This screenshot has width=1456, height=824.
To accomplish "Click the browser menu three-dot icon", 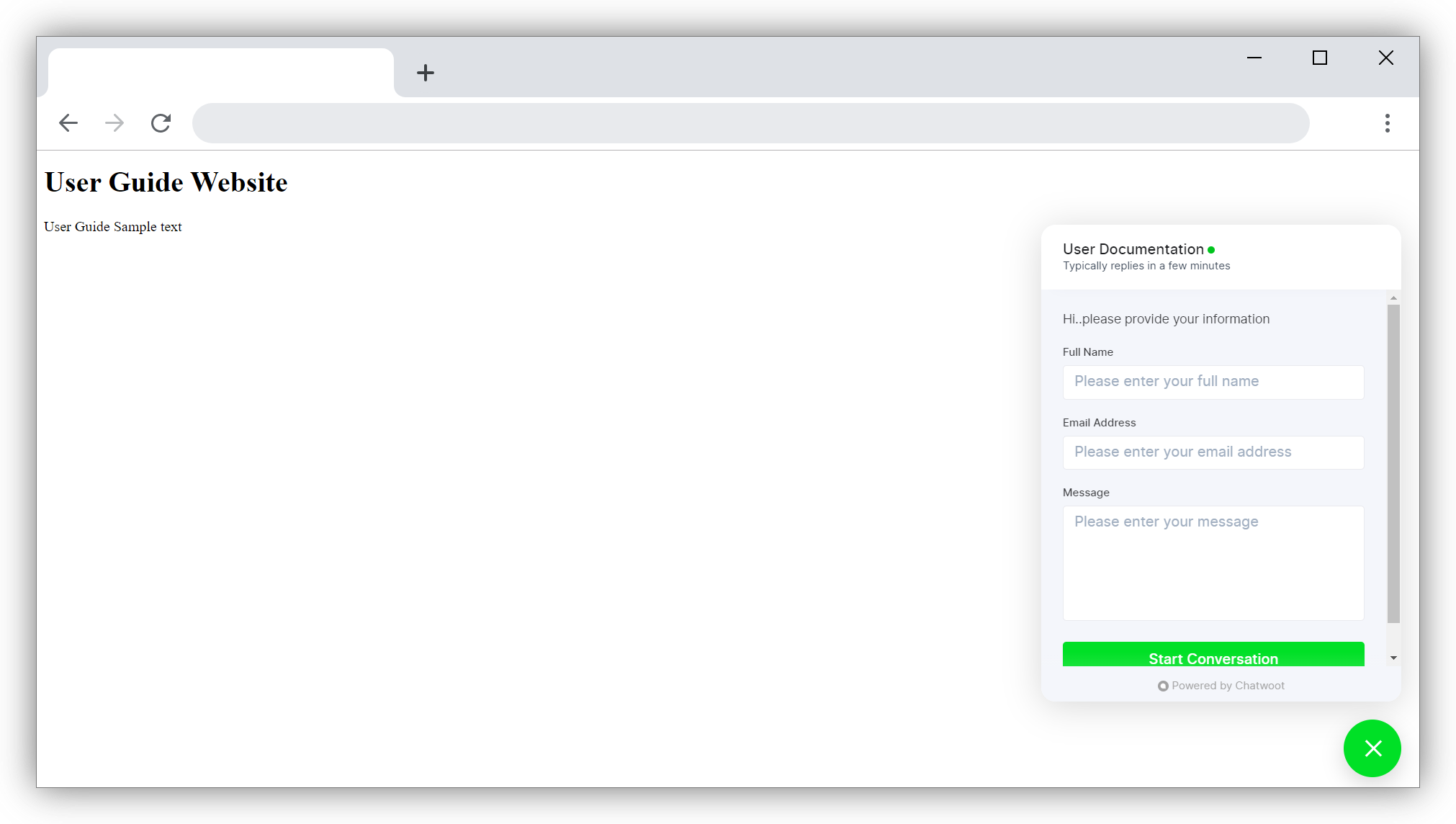I will click(x=1387, y=123).
